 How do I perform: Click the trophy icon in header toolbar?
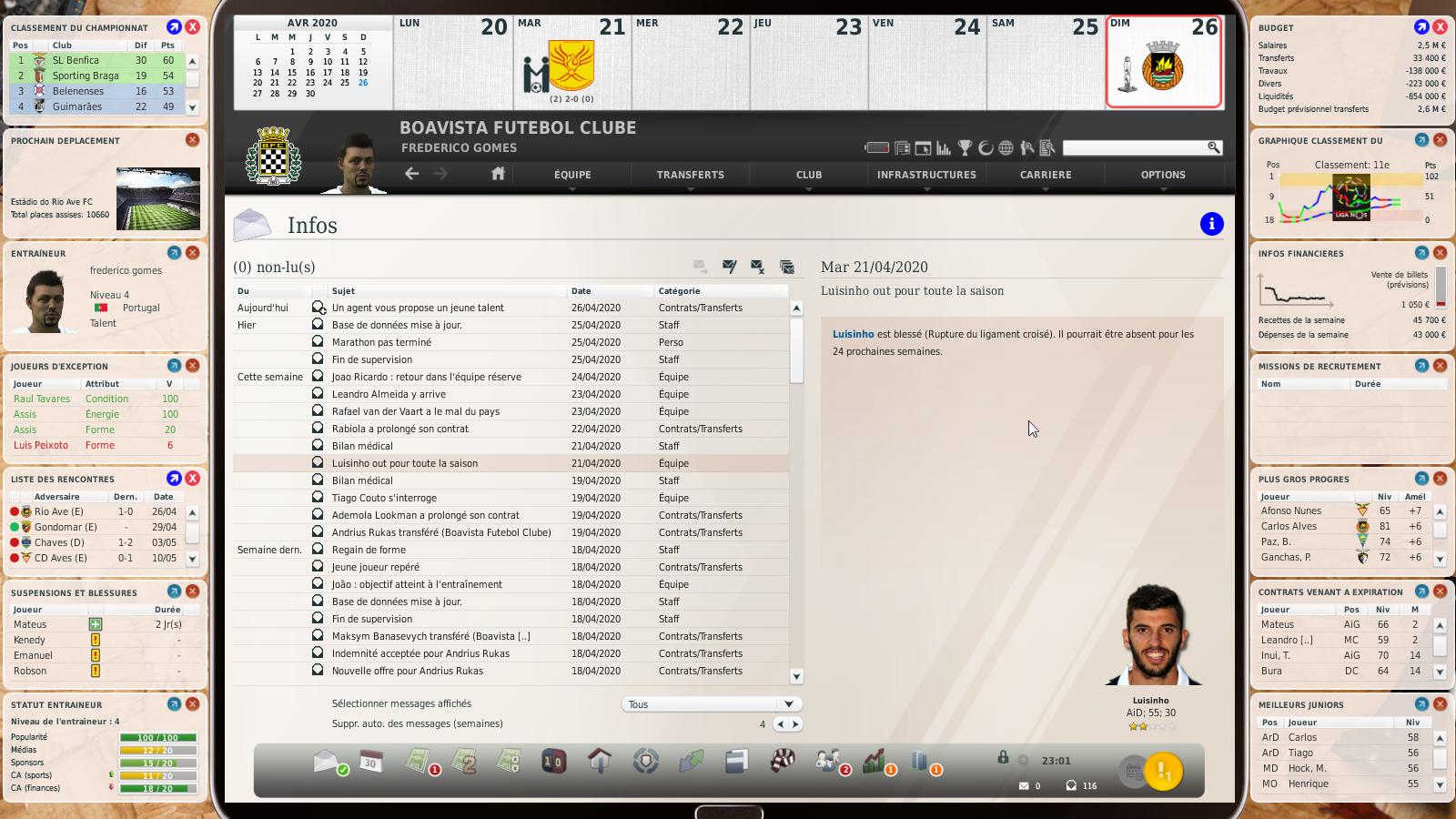pyautogui.click(x=965, y=147)
